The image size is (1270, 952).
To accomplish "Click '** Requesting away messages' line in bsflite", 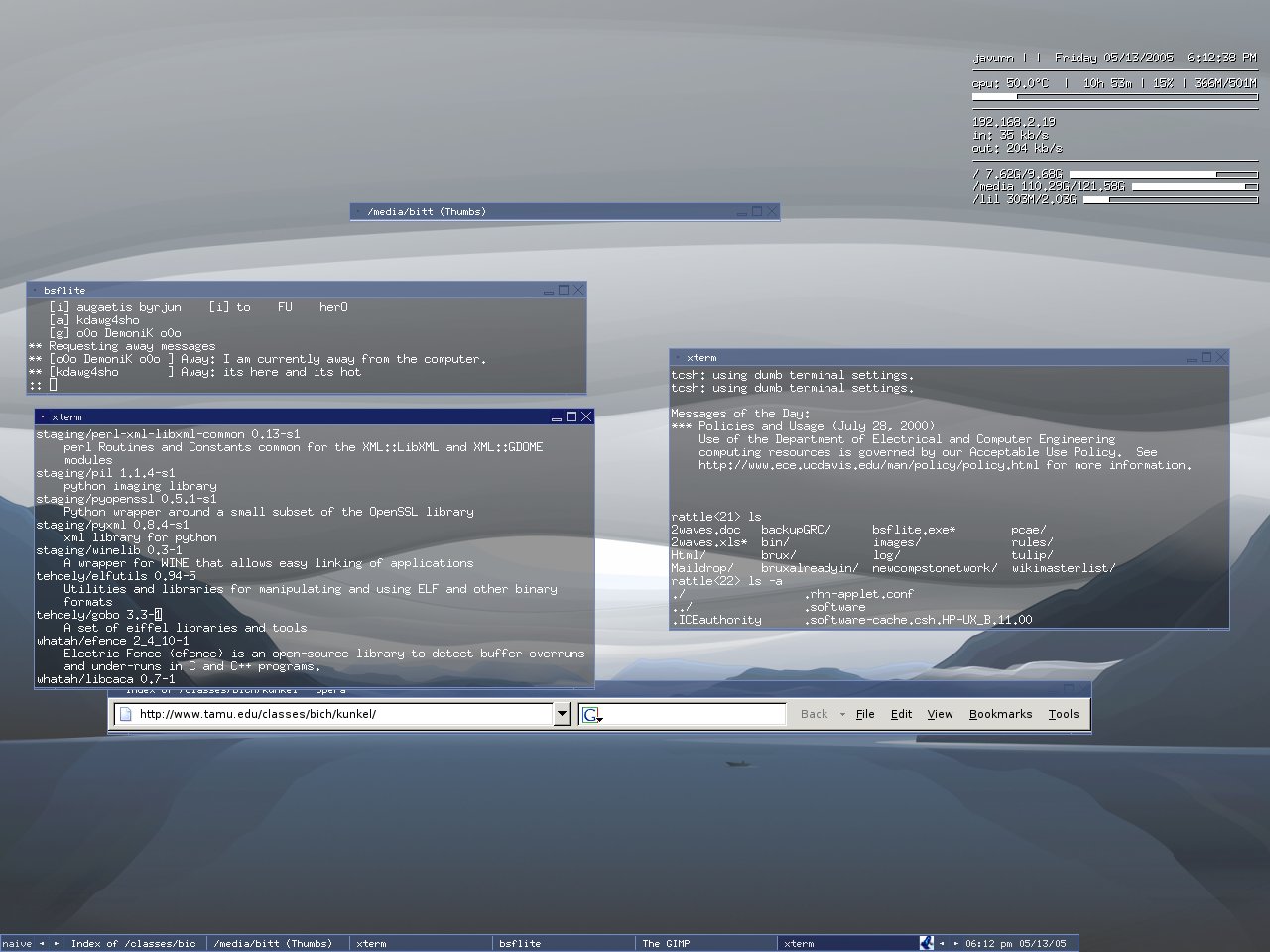I will pos(122,346).
